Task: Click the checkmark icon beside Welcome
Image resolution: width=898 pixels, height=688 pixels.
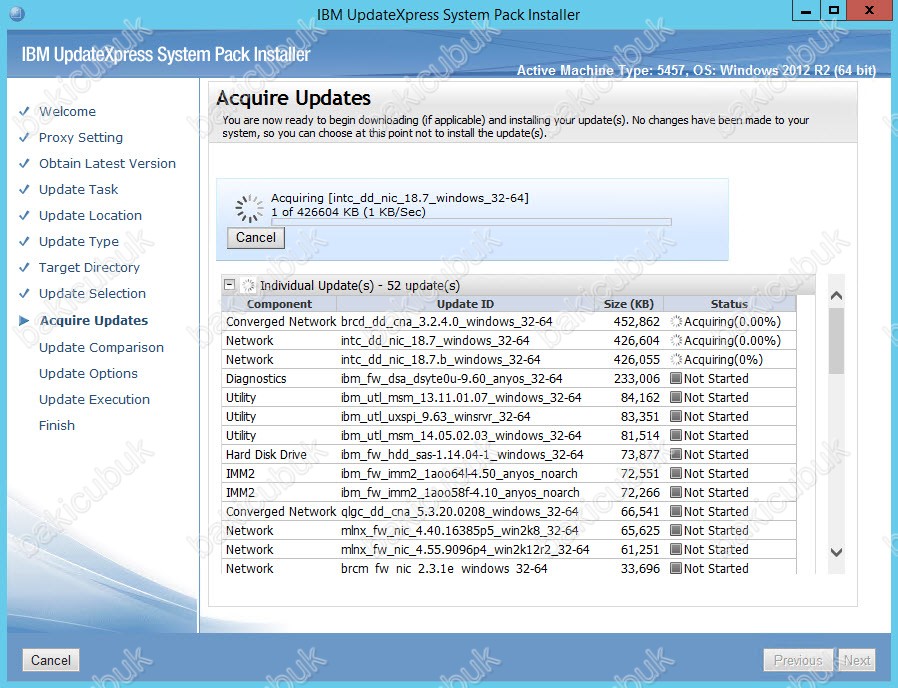Action: pyautogui.click(x=24, y=111)
